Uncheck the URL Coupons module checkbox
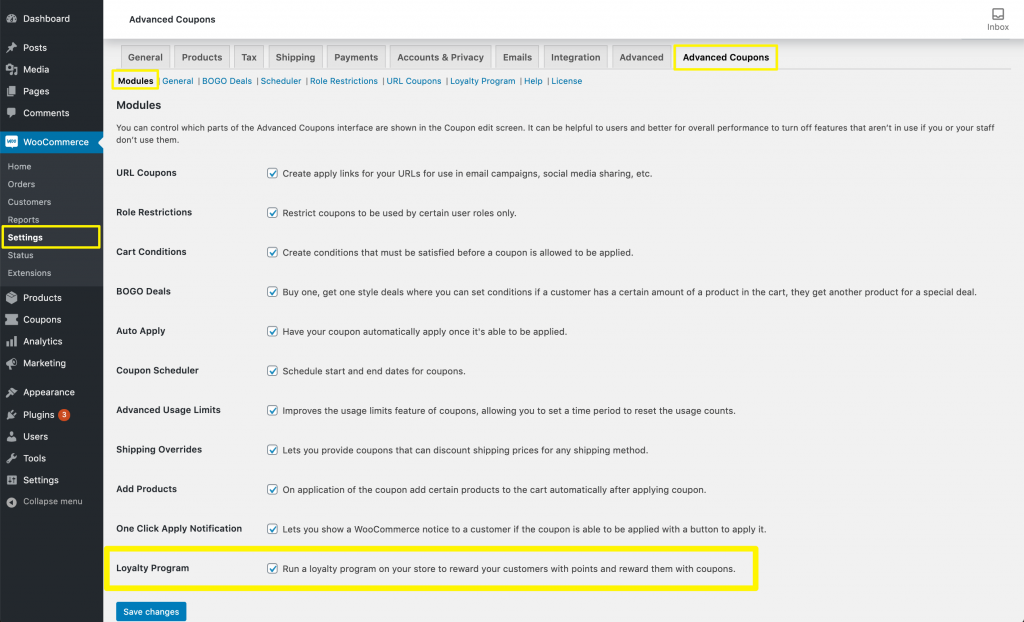 click(272, 173)
